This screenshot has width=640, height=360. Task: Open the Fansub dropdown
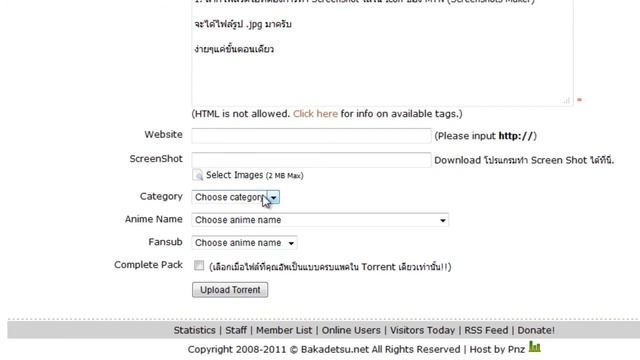coord(244,243)
